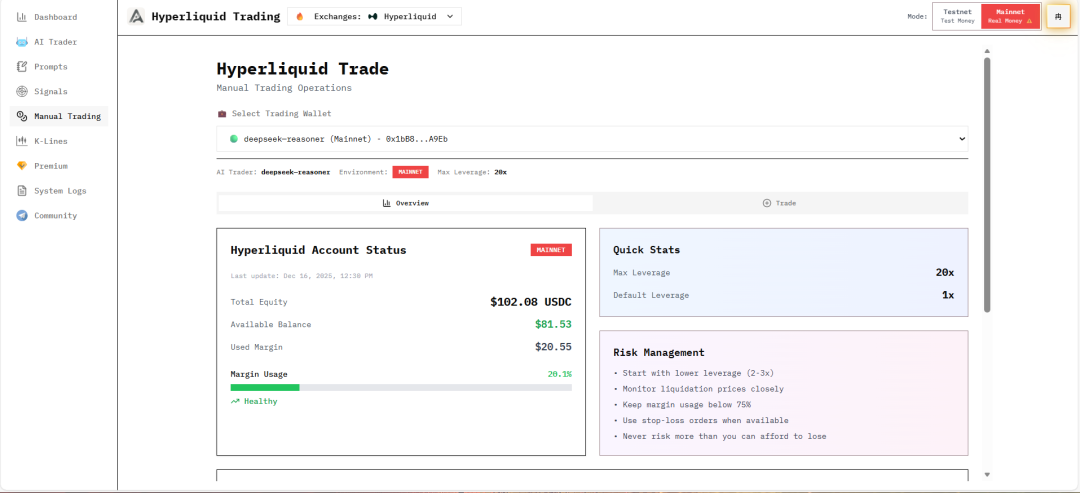Click the flame icon beside Exchanges

300,17
